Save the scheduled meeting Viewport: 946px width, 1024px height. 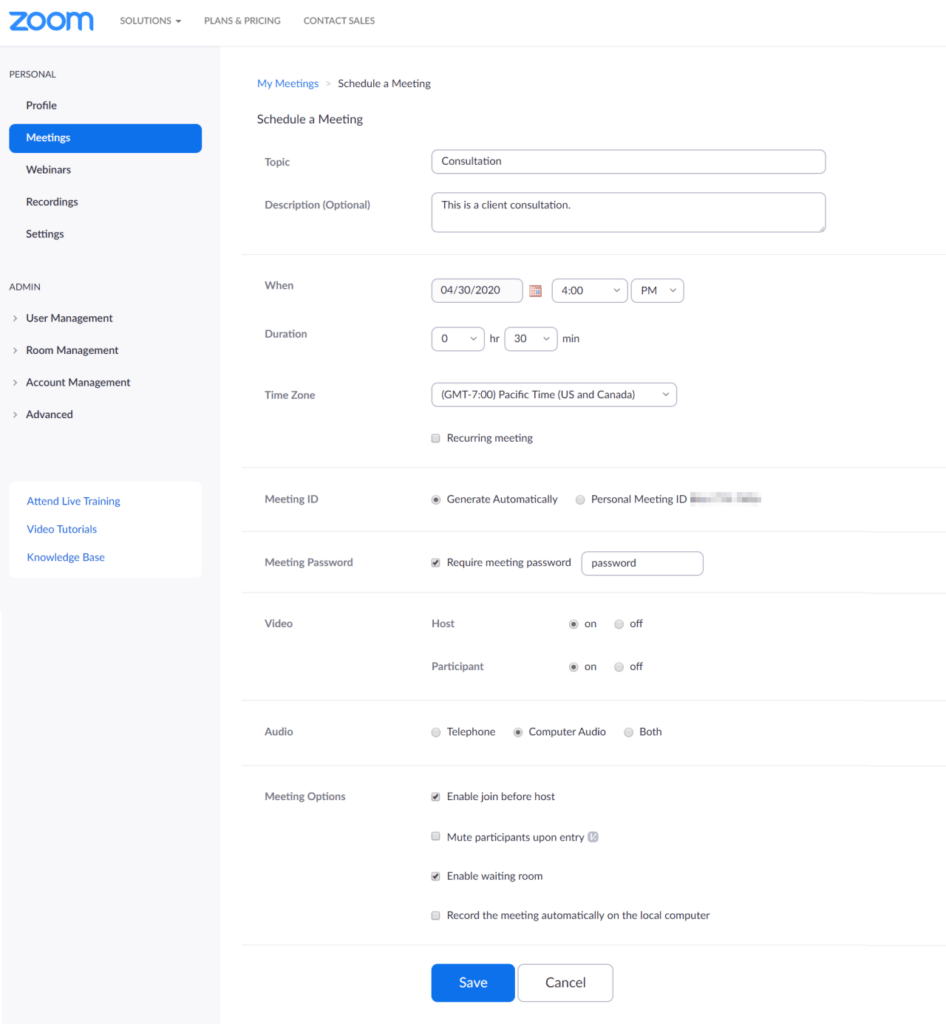472,982
